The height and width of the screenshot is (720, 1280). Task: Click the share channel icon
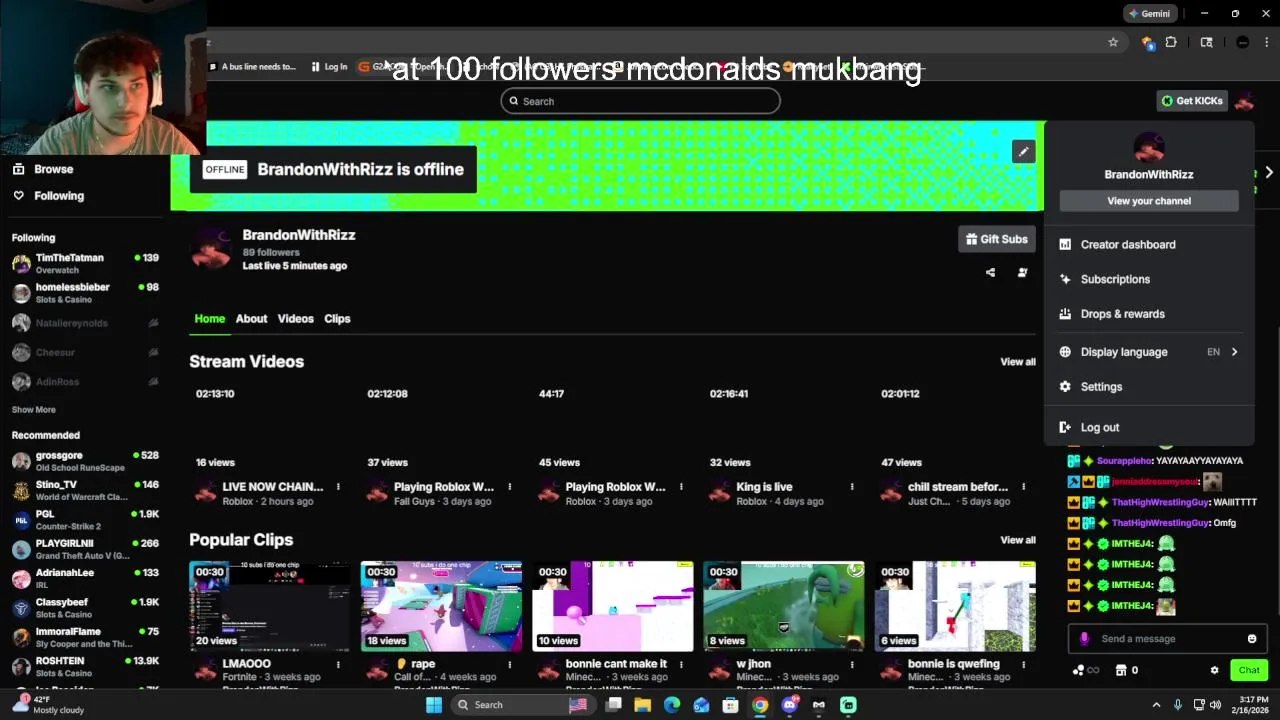(990, 272)
